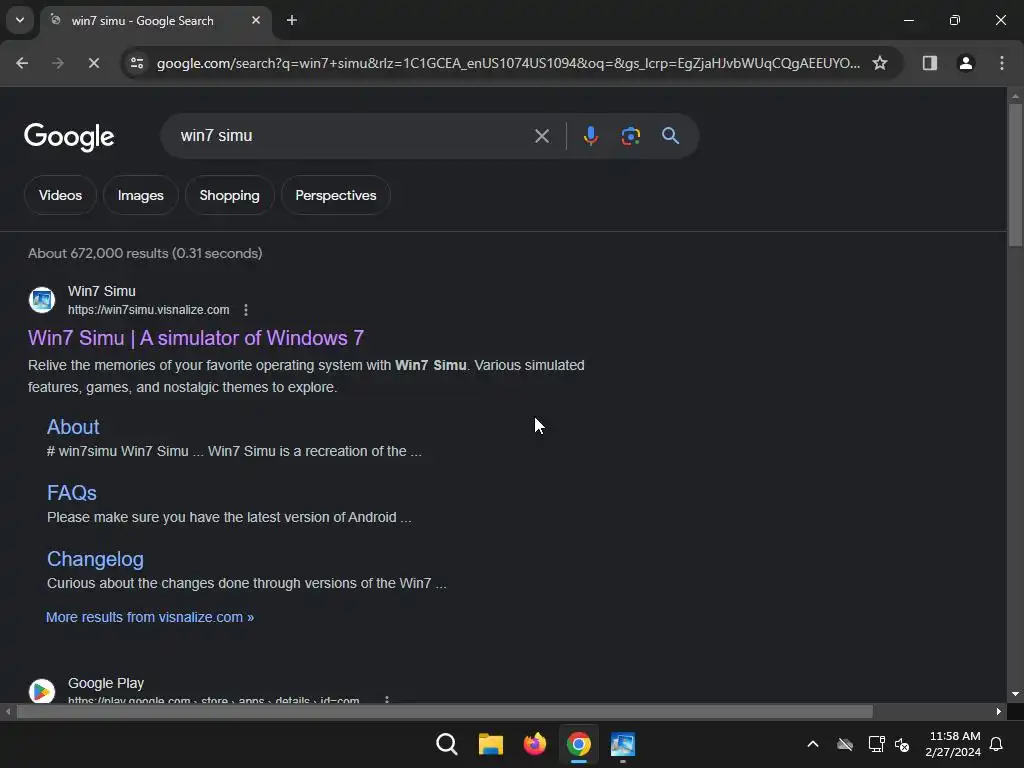The image size is (1024, 768).
Task: Open File Explorer from the taskbar
Action: (x=490, y=744)
